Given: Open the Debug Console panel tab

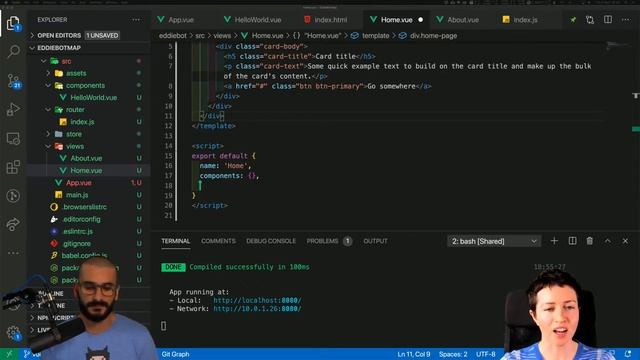Looking at the screenshot, I should tap(271, 241).
